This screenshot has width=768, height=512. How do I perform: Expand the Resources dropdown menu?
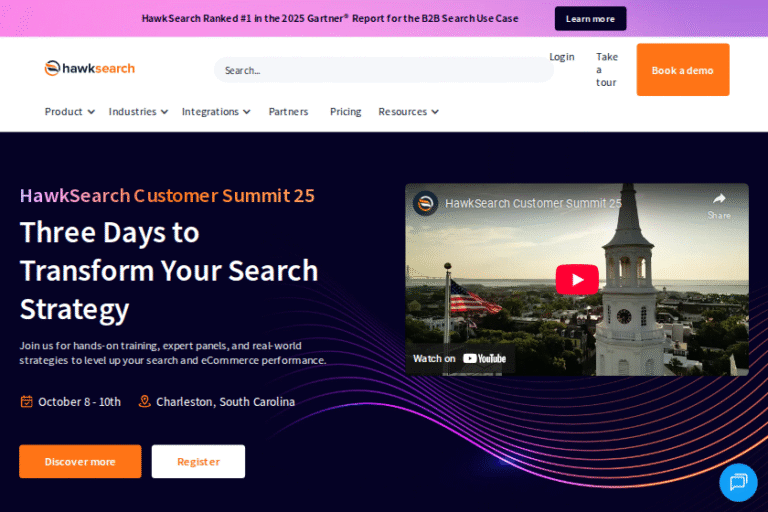408,112
